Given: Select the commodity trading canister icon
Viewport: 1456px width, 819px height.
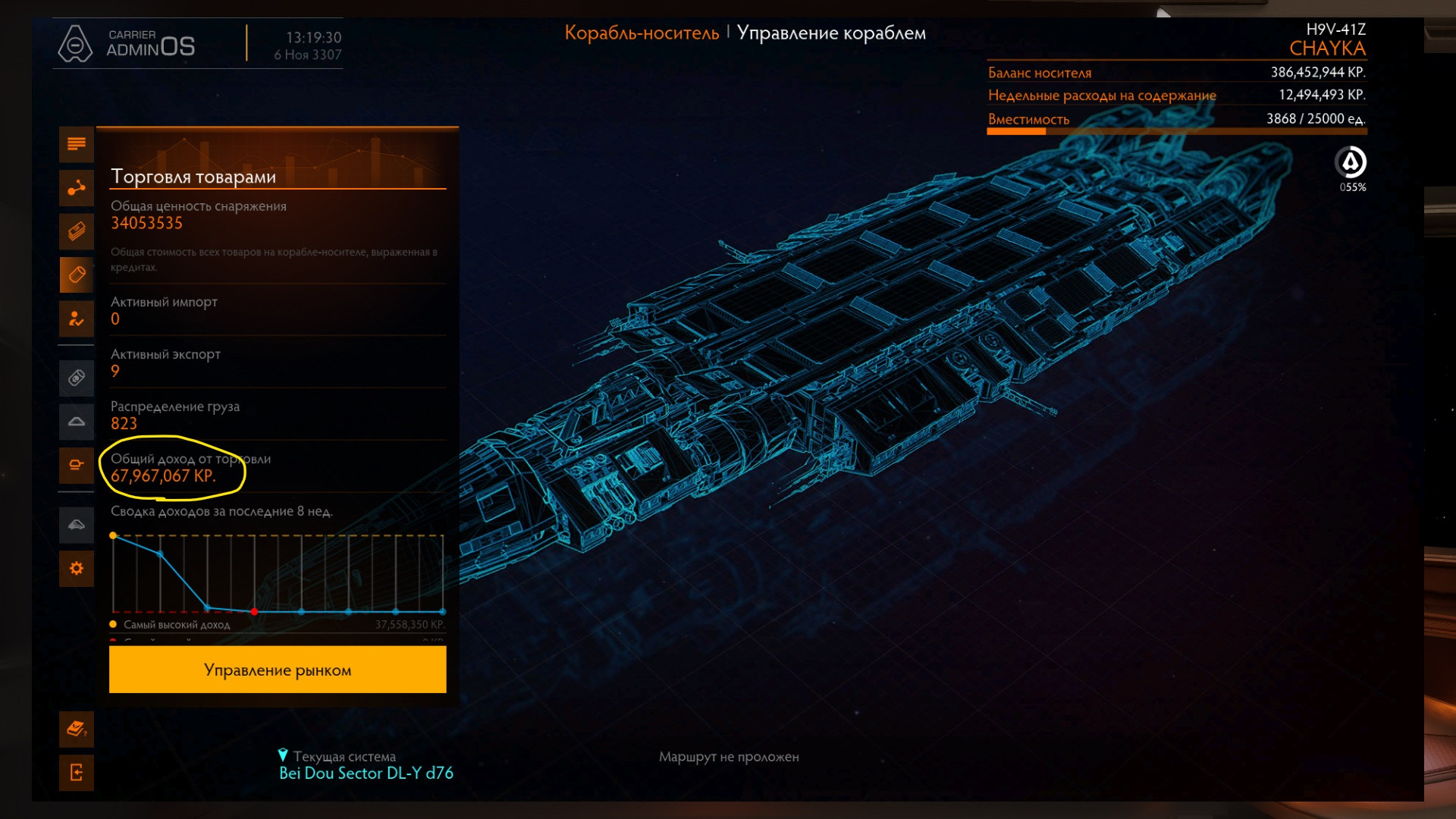Looking at the screenshot, I should pos(77,275).
